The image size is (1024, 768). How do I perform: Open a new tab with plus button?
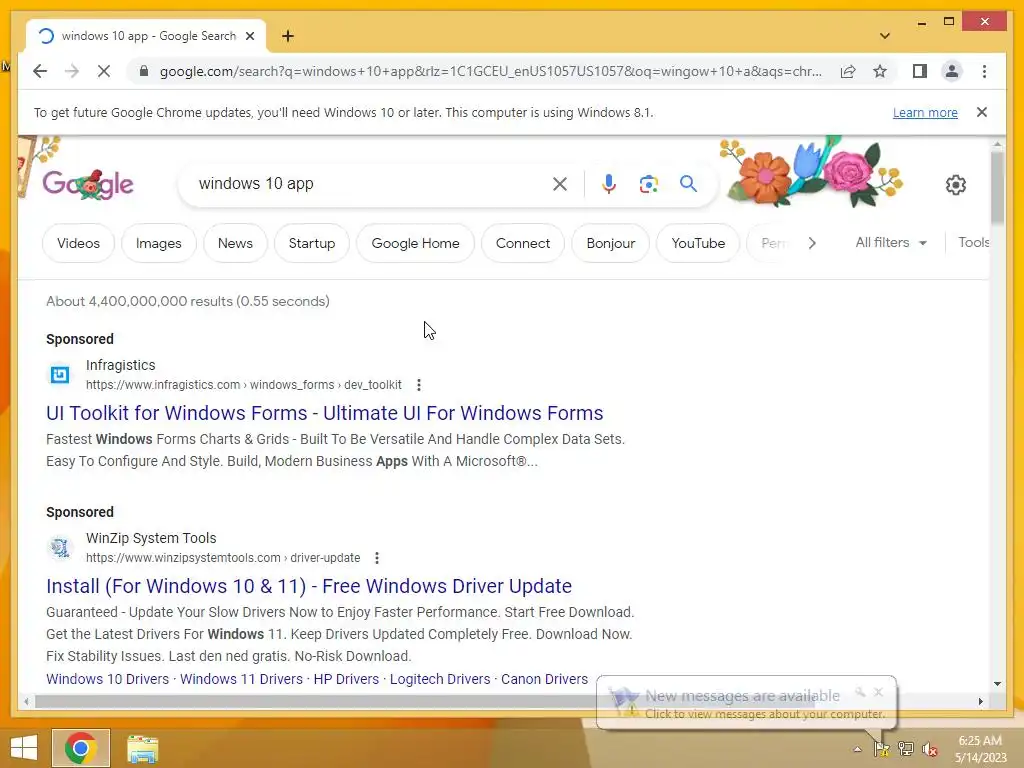288,36
